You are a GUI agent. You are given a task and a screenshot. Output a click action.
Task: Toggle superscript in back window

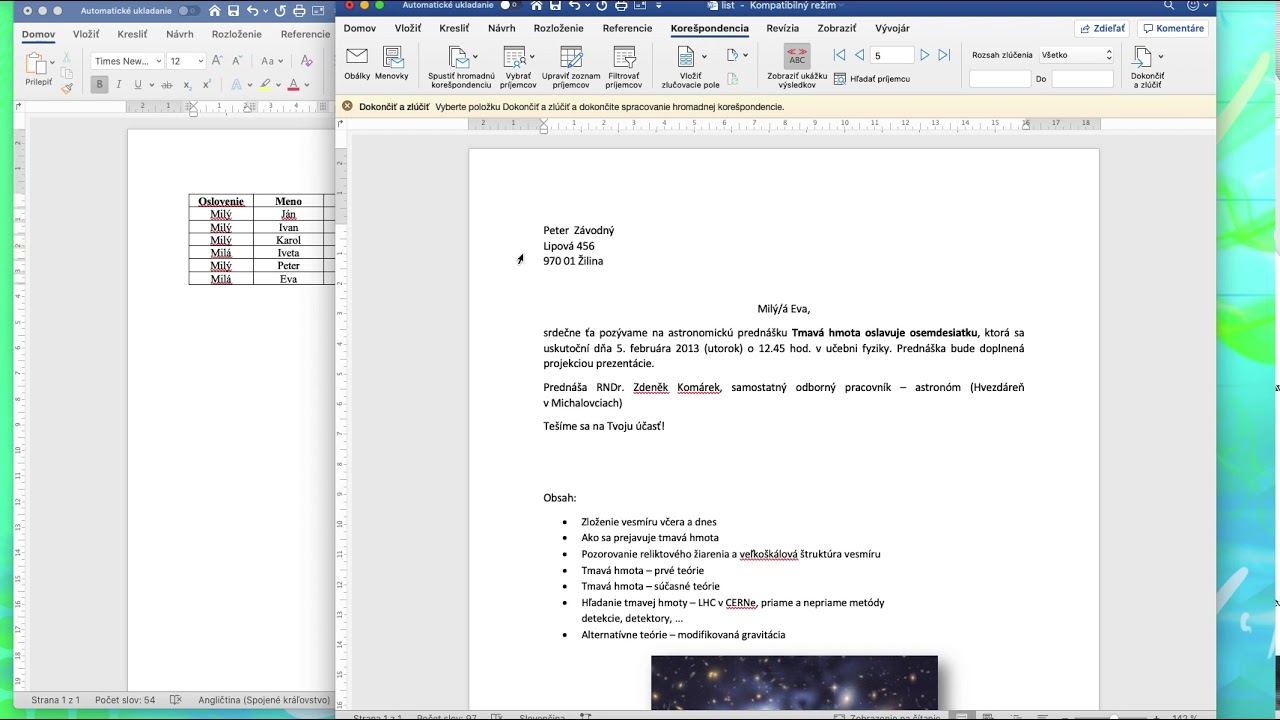pos(206,85)
